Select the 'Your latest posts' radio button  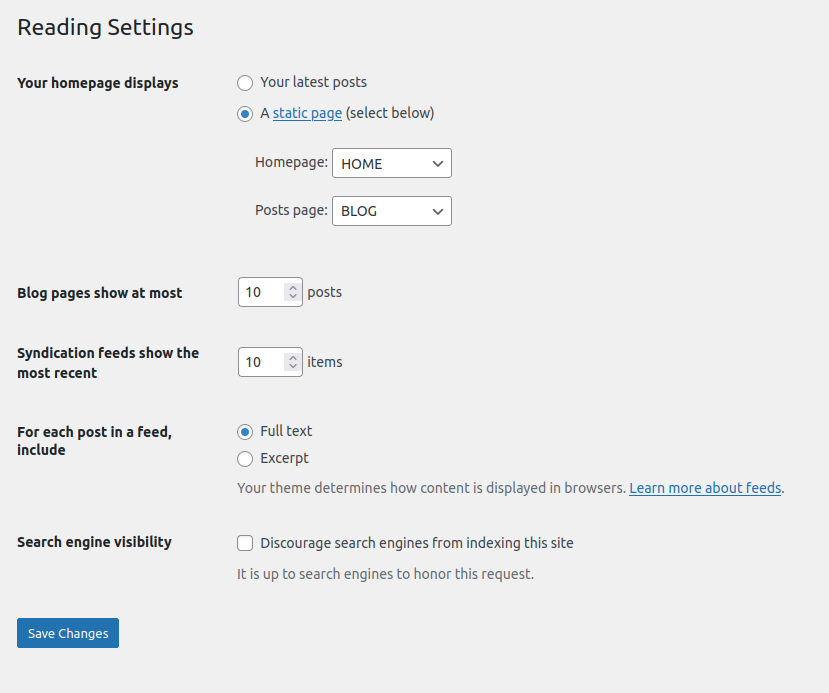click(245, 83)
